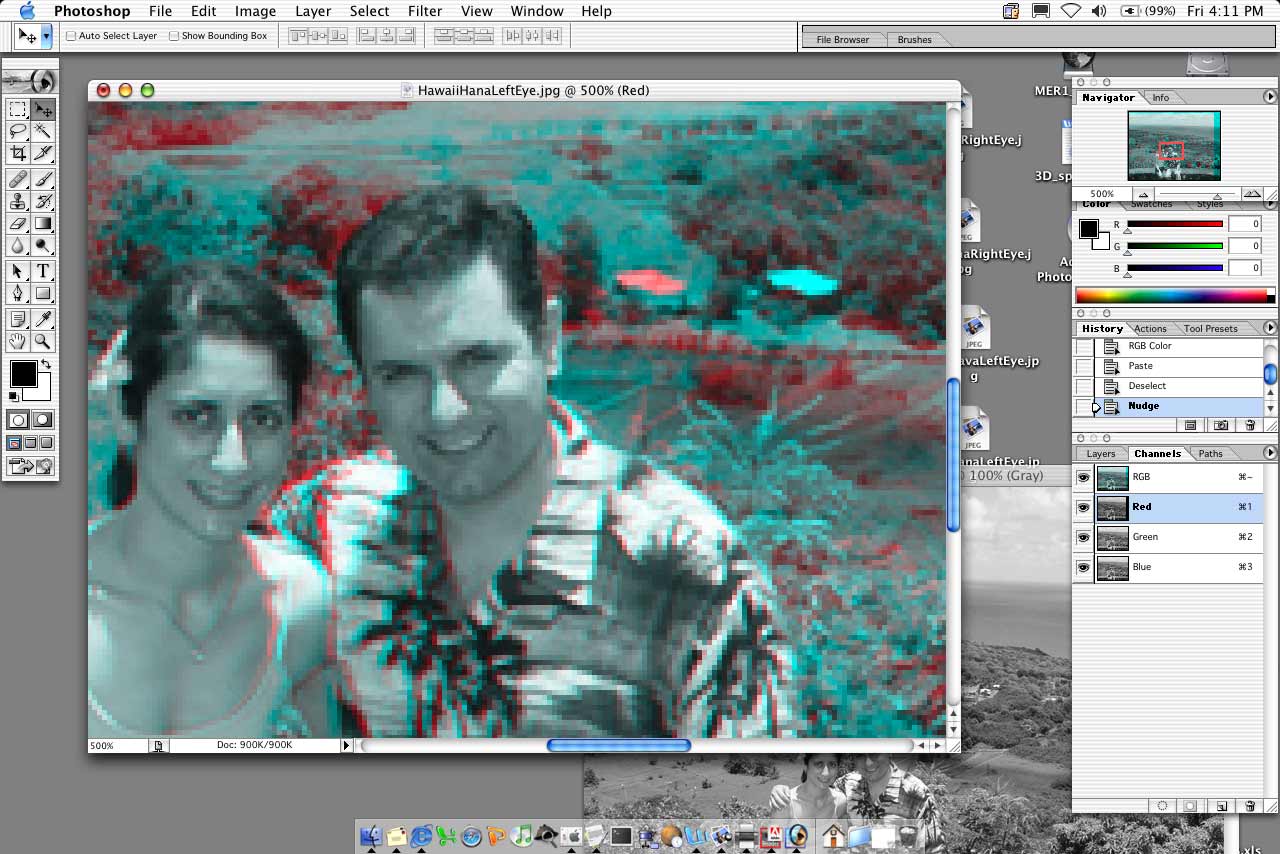Open the History palette flyout menu
The image size is (1280, 854).
click(1270, 328)
